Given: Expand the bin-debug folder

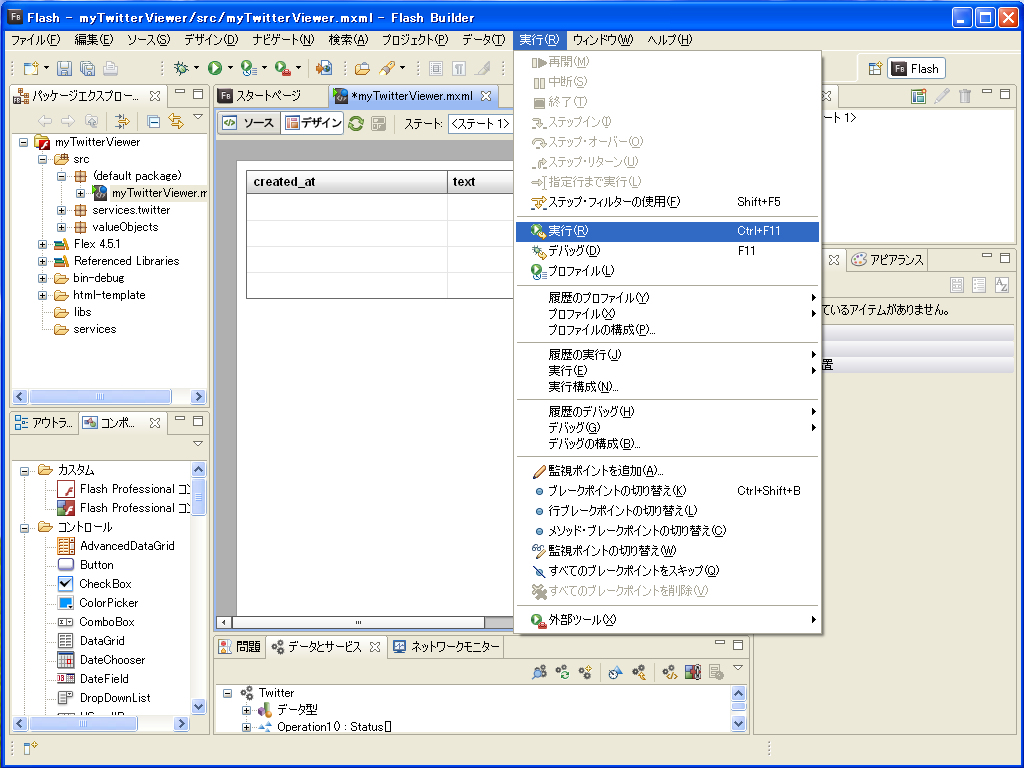Looking at the screenshot, I should (42, 278).
